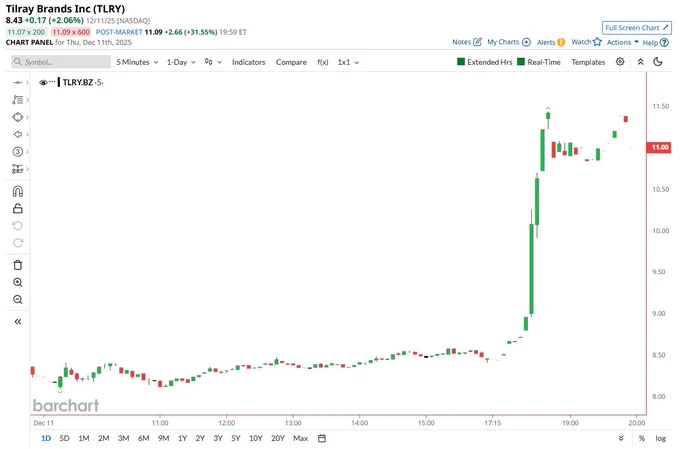
Task: Select the 2M range tab
Action: pos(103,438)
